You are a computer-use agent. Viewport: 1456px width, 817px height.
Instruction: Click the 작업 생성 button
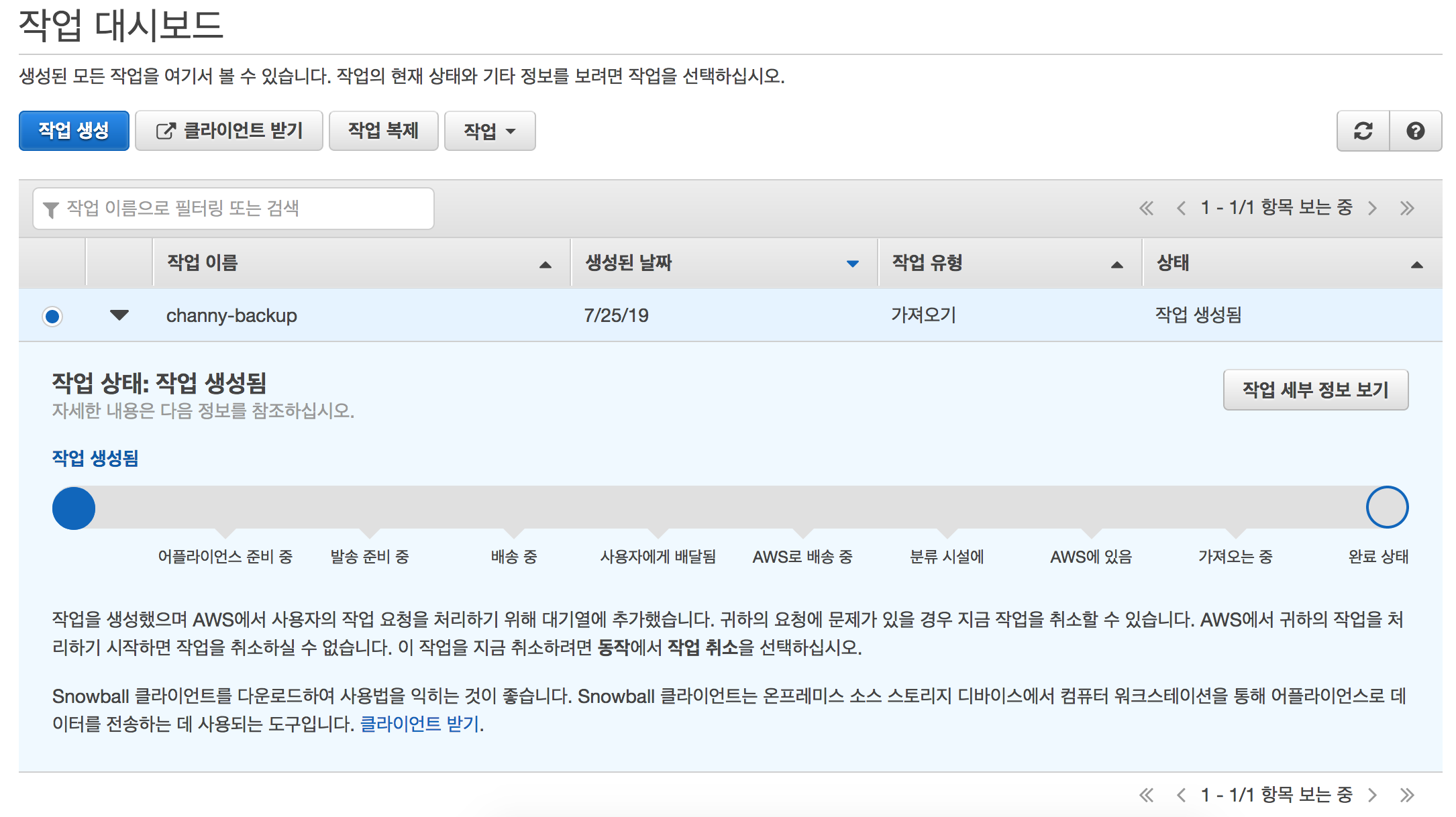[x=74, y=131]
